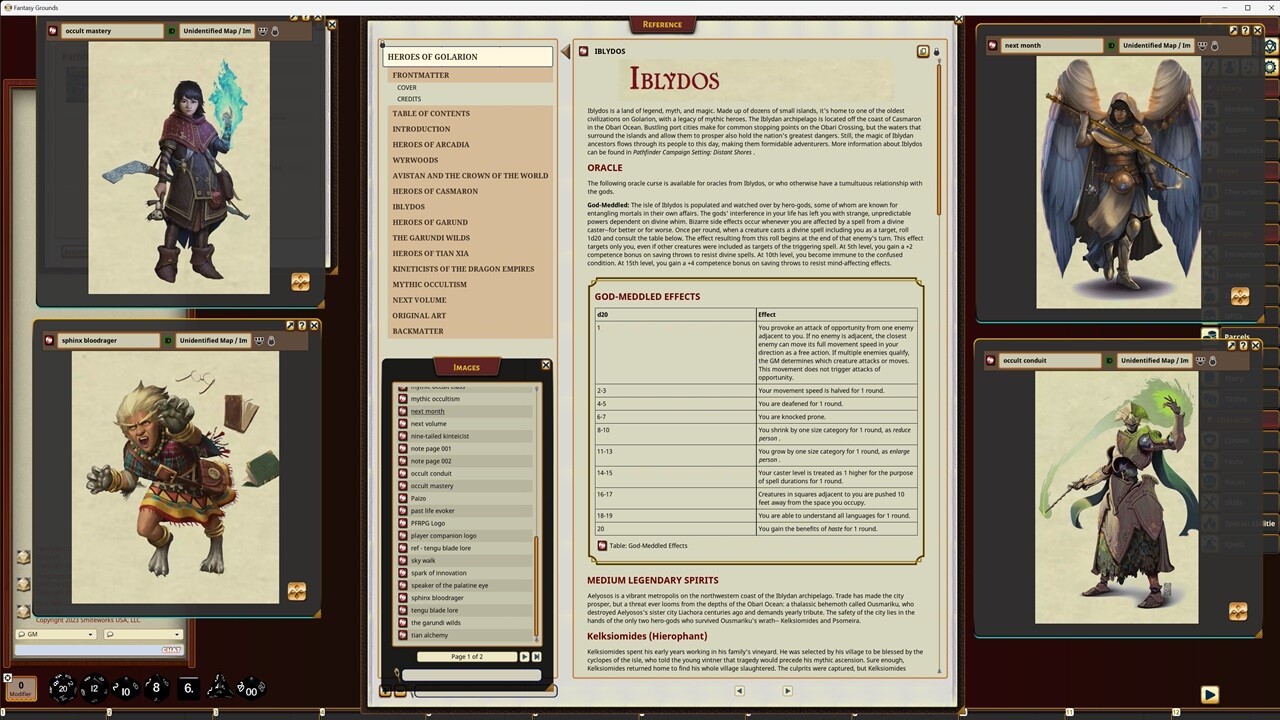The width and height of the screenshot is (1280, 720).
Task: Click the table icon beside God-Meddled Effects caption
Action: click(602, 546)
